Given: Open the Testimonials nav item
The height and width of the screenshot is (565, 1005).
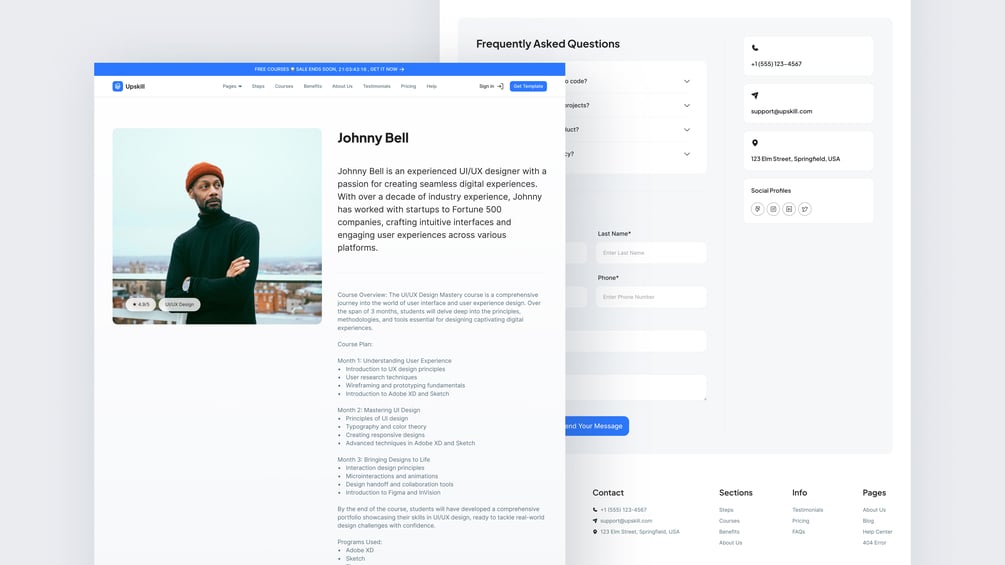Looking at the screenshot, I should pos(377,86).
